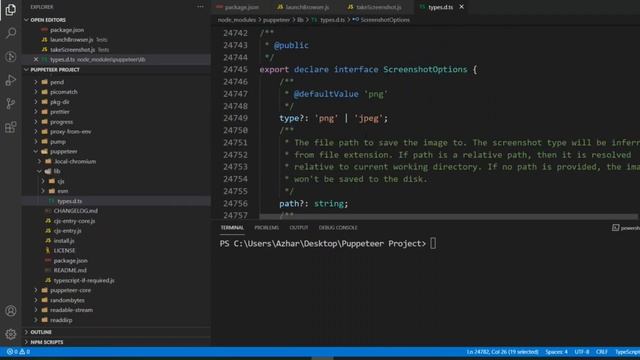Click node_modules in breadcrumb path
The width and height of the screenshot is (640, 360).
coord(237,20)
